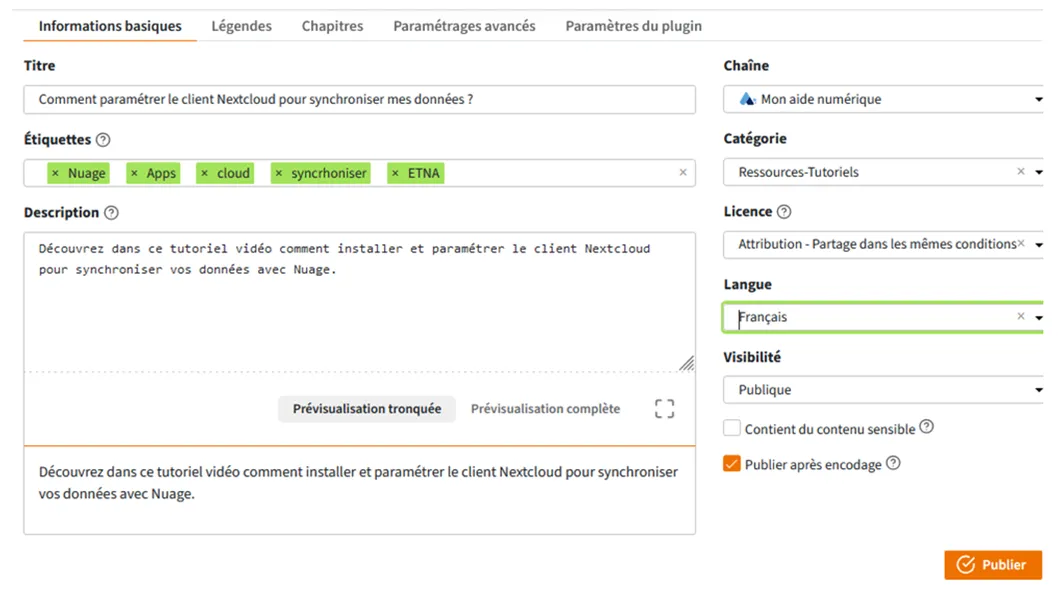The width and height of the screenshot is (1058, 595).
Task: Click into the Titre text field
Action: 360,99
